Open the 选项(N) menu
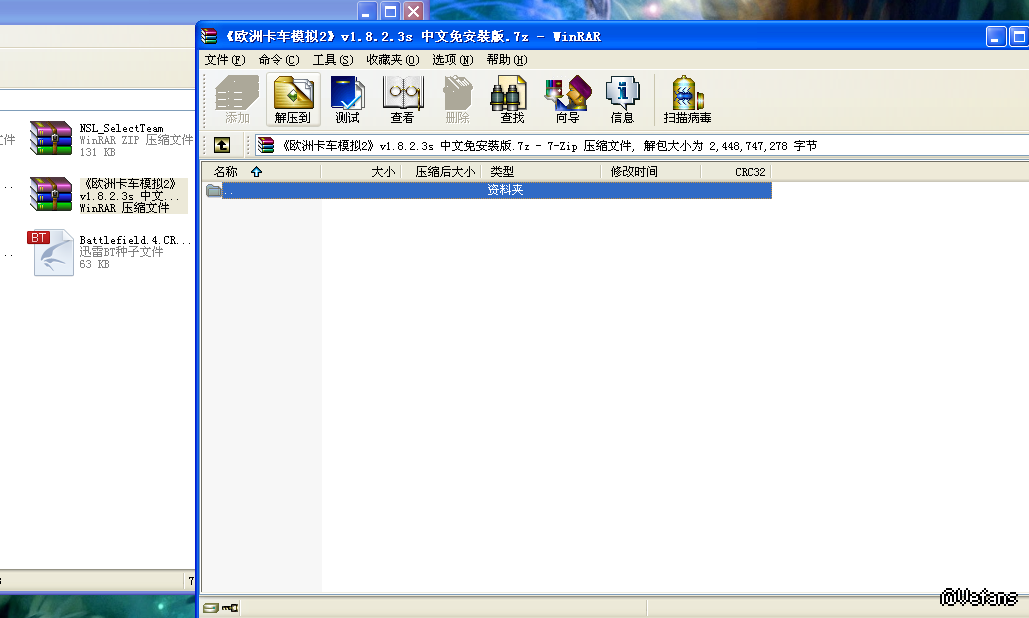Image resolution: width=1029 pixels, height=618 pixels. [x=452, y=60]
